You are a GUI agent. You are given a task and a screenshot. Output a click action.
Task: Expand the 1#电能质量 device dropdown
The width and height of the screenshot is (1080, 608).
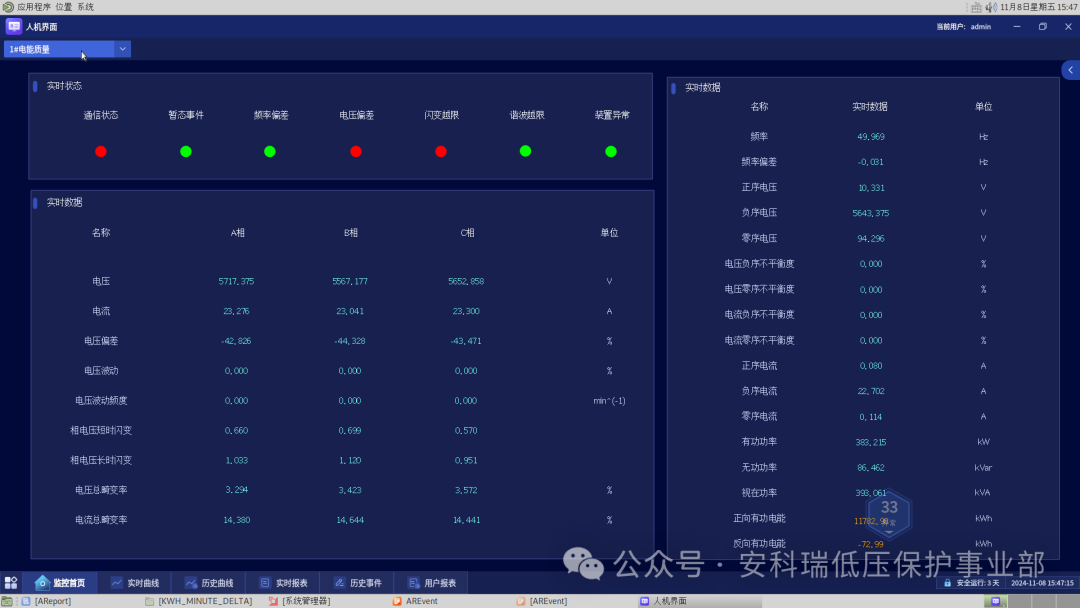(x=67, y=49)
